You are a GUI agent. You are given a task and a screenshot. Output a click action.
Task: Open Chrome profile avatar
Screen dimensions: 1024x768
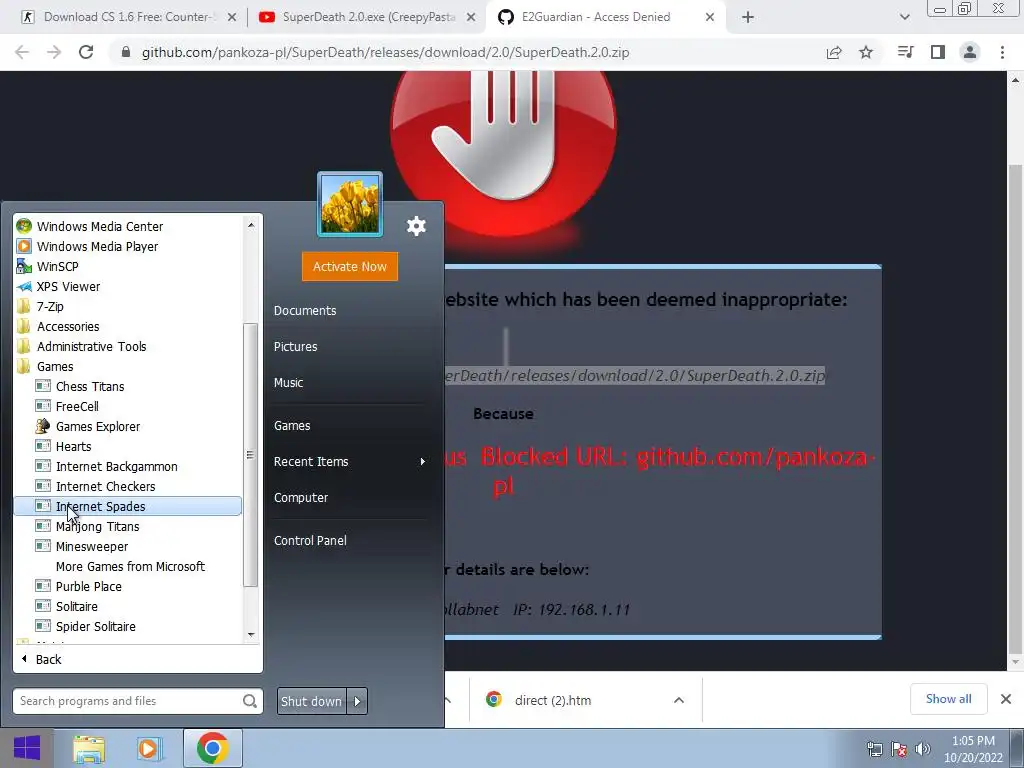970,52
